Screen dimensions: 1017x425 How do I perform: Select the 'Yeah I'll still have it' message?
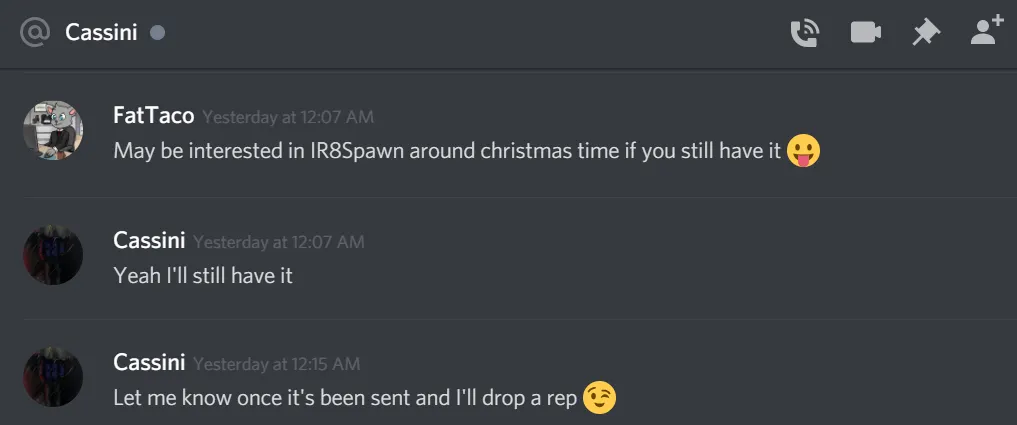coord(203,276)
